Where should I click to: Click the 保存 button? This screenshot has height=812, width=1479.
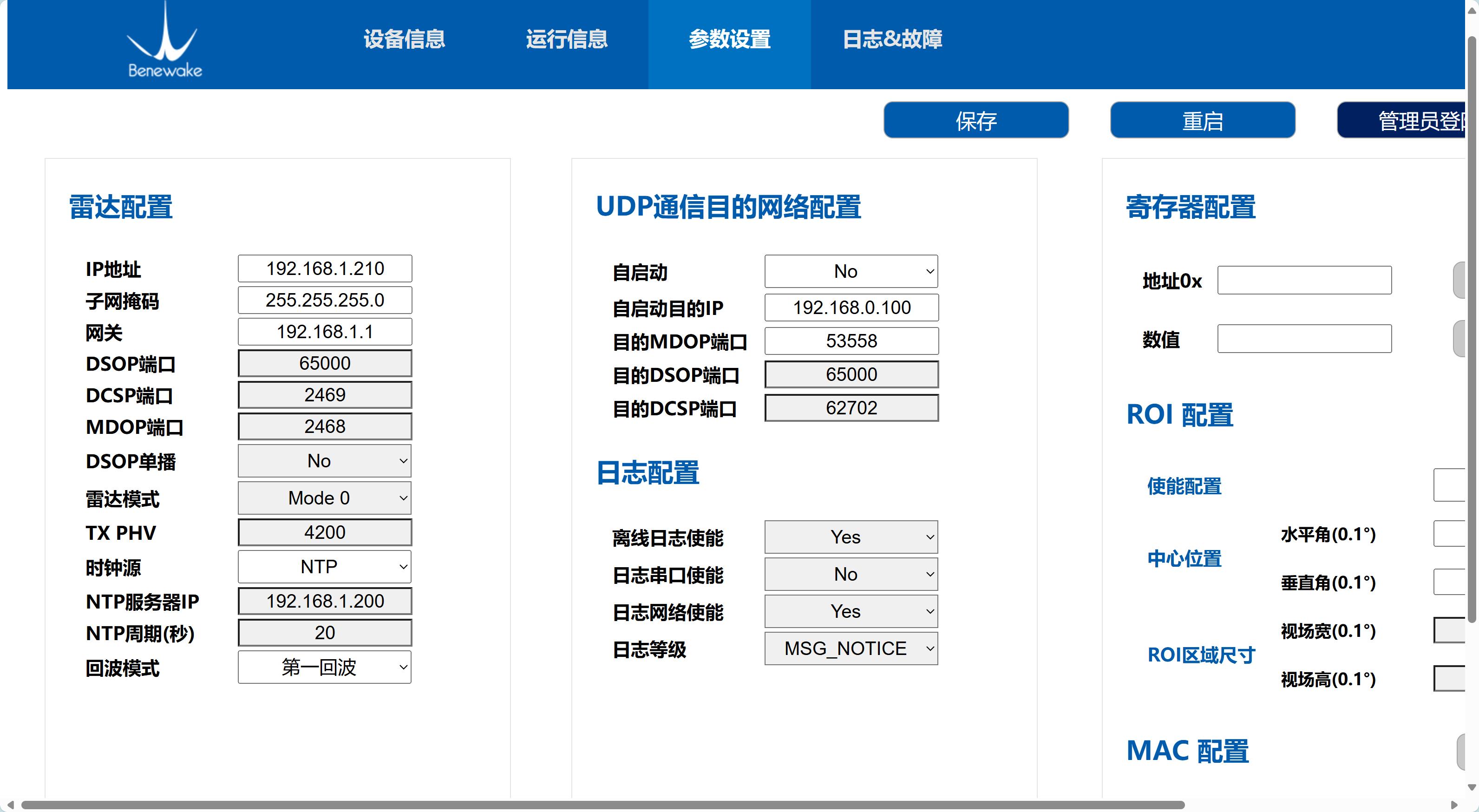976,121
